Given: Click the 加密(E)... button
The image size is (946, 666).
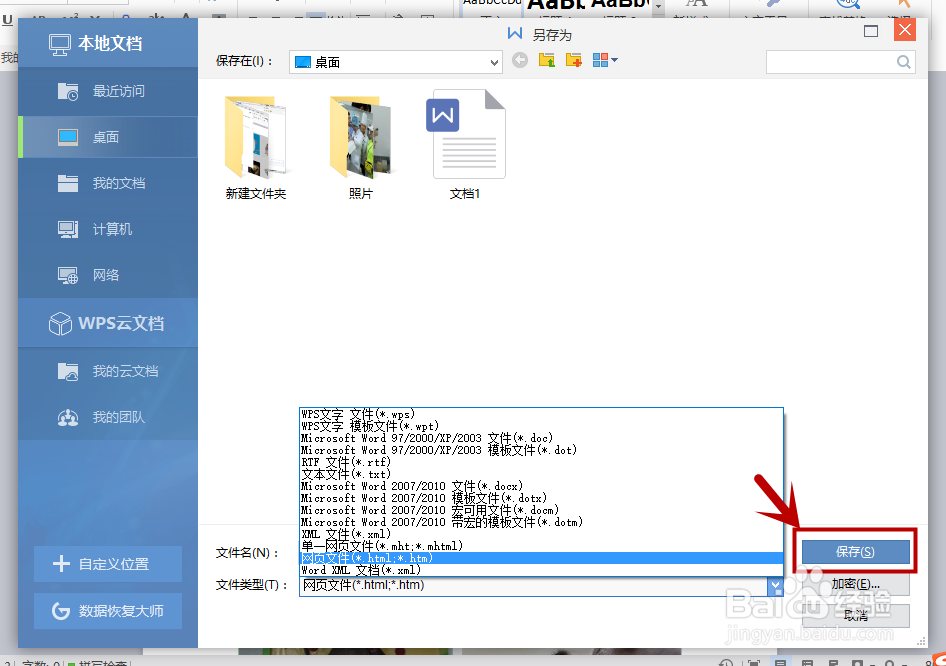Looking at the screenshot, I should tap(856, 584).
